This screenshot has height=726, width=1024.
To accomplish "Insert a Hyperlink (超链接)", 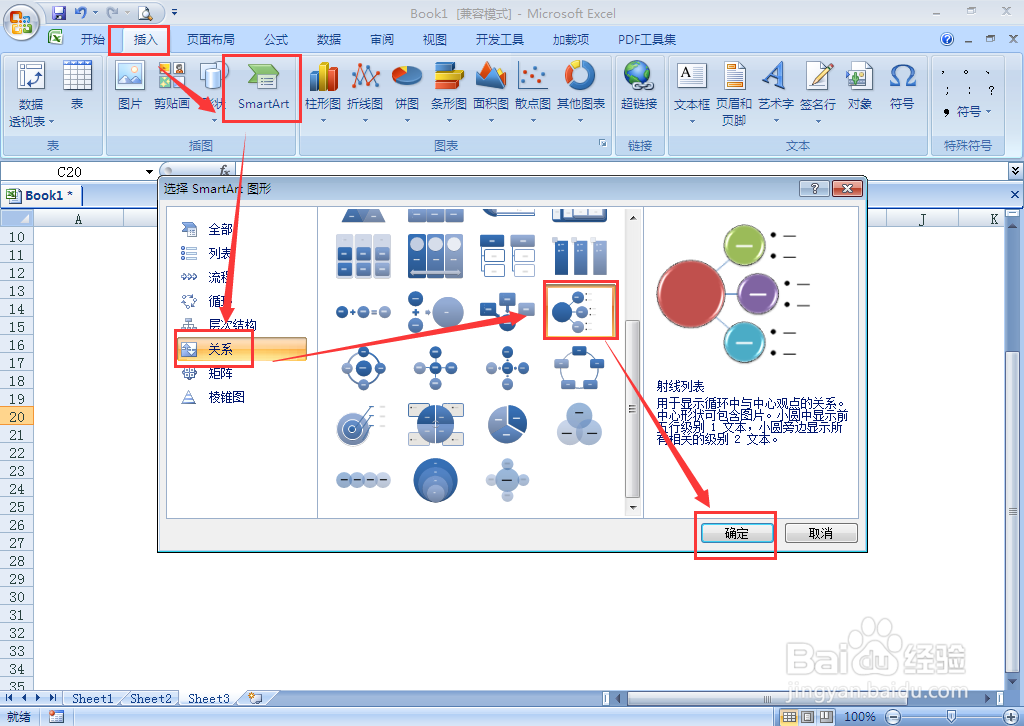I will point(639,86).
